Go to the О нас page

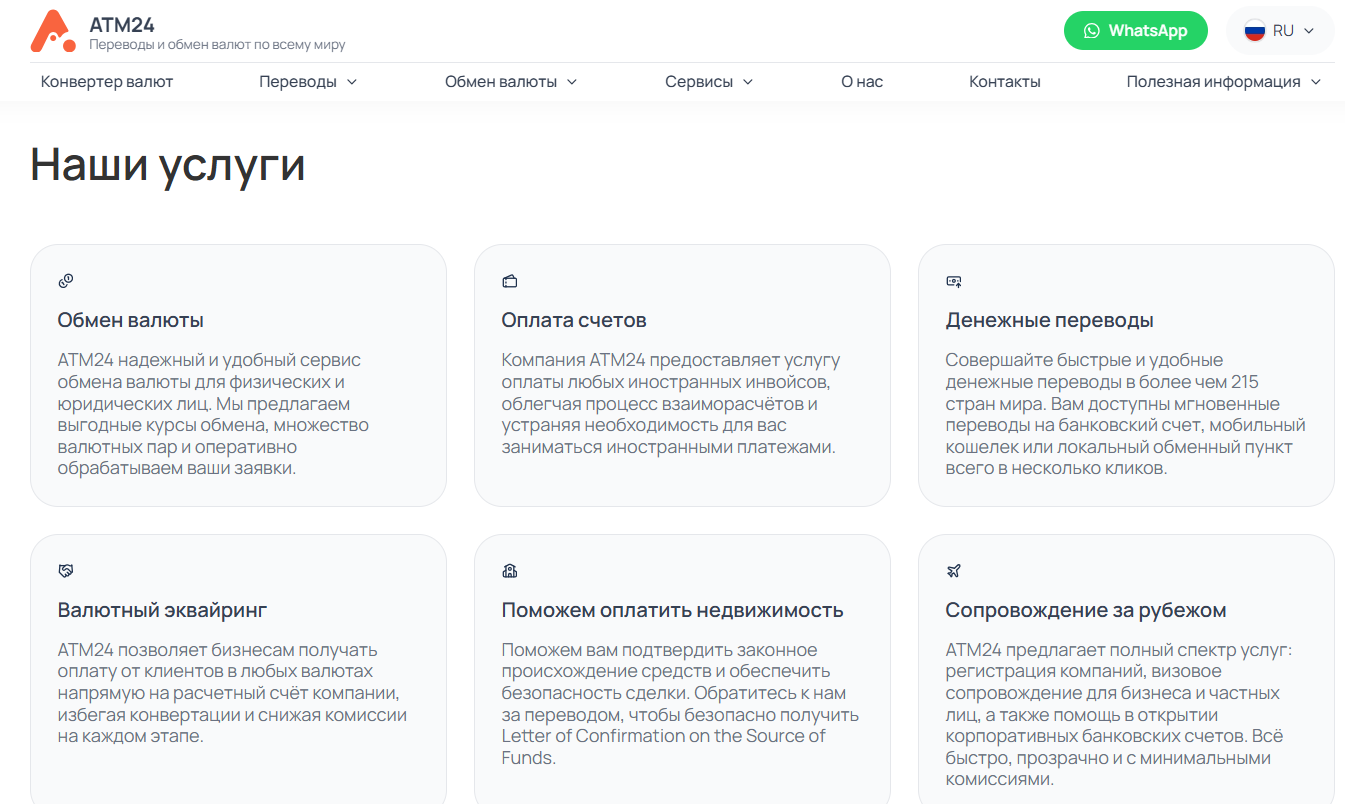click(862, 82)
